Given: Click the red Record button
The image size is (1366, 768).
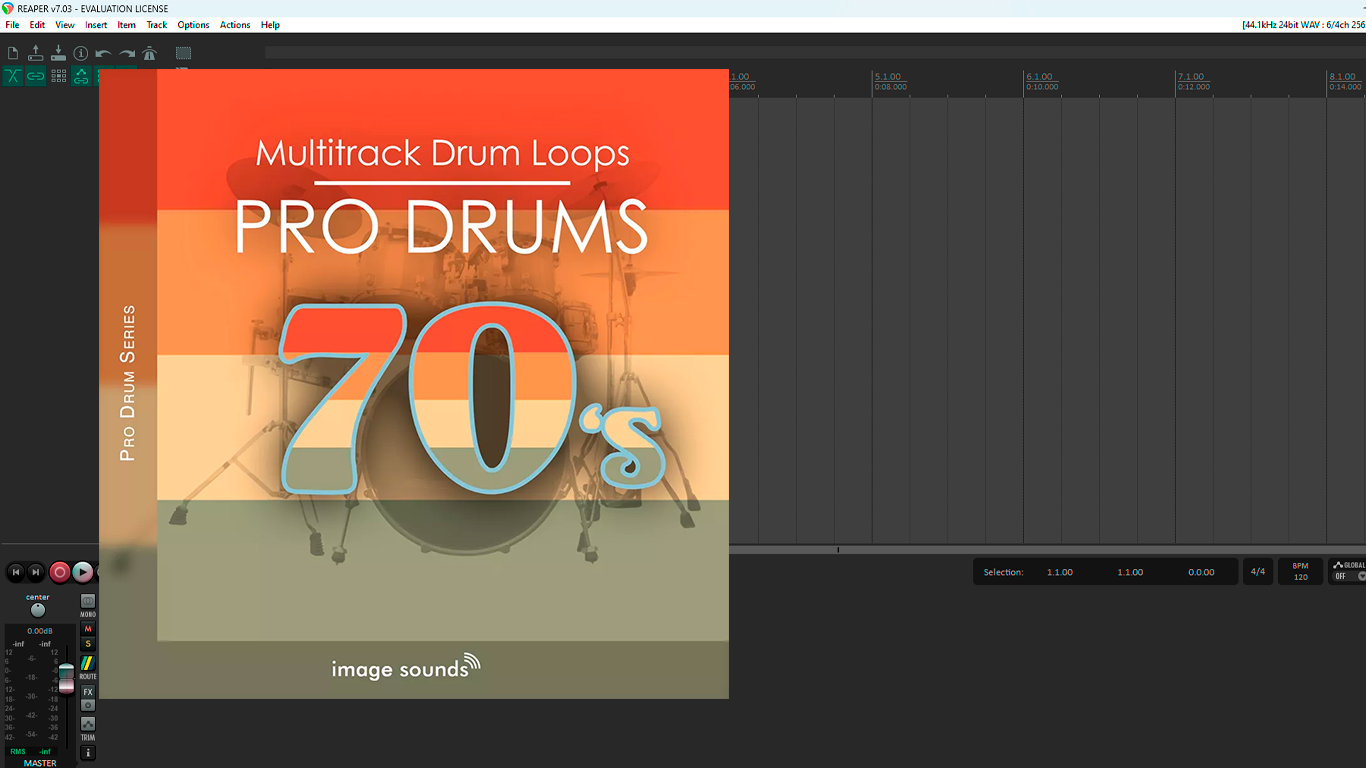Looking at the screenshot, I should point(59,572).
